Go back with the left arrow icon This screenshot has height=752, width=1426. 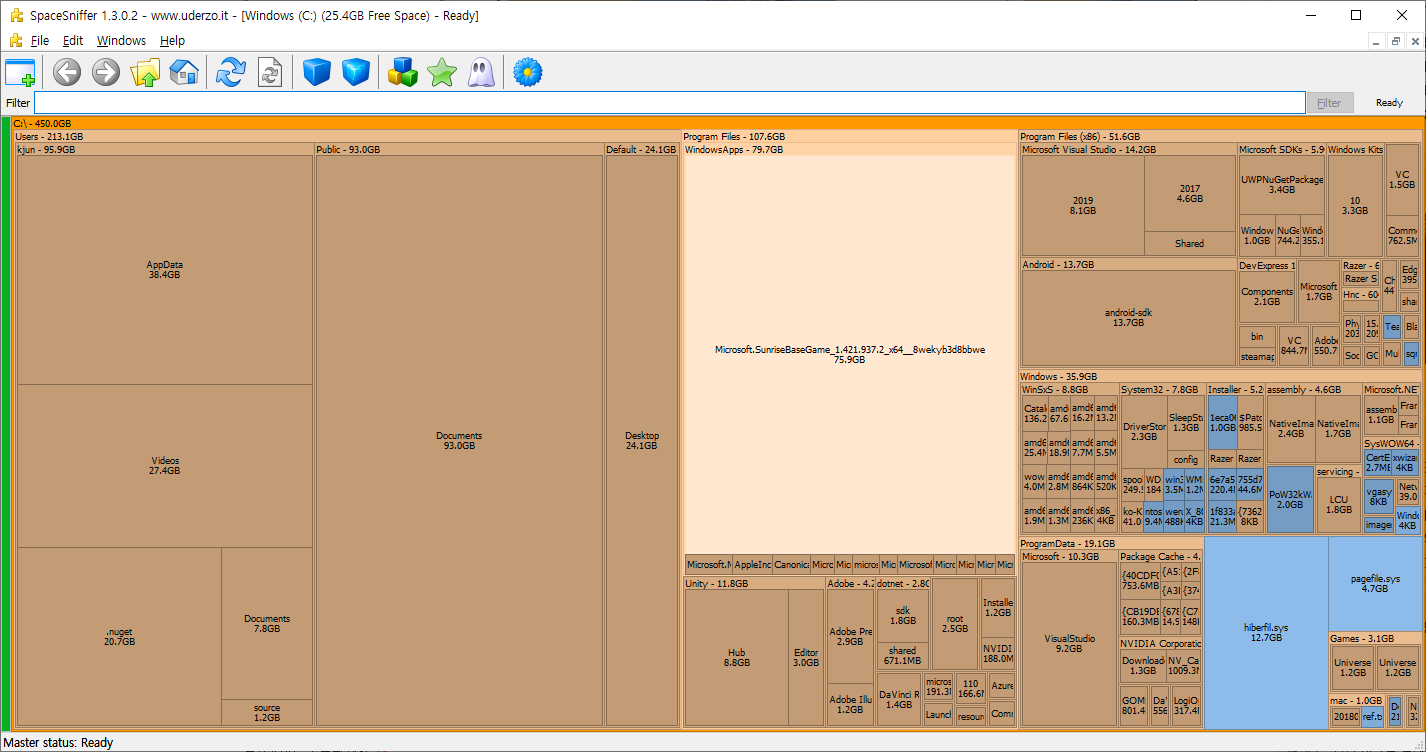click(67, 72)
